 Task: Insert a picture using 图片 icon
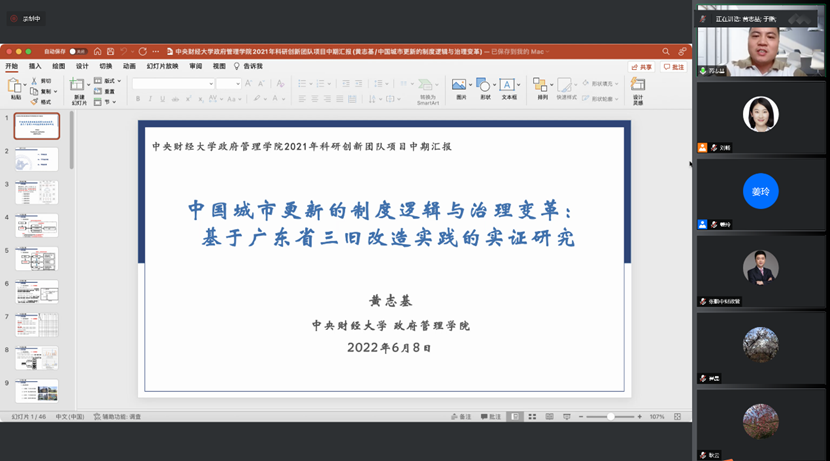(x=460, y=88)
